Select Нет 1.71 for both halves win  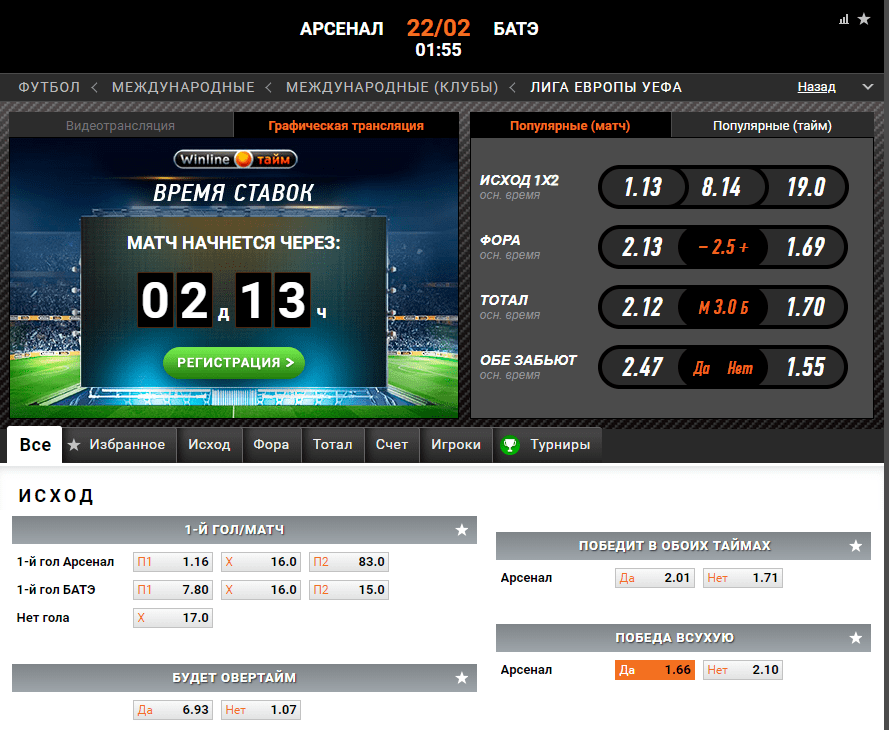click(x=743, y=578)
